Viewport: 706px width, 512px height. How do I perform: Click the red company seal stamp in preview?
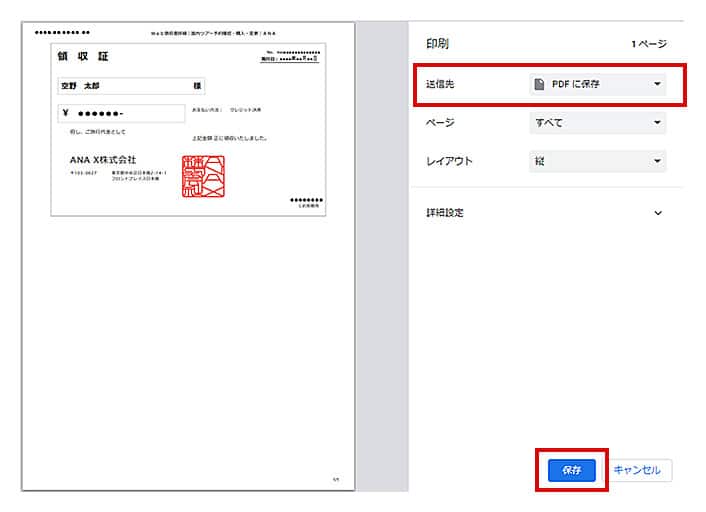click(203, 176)
